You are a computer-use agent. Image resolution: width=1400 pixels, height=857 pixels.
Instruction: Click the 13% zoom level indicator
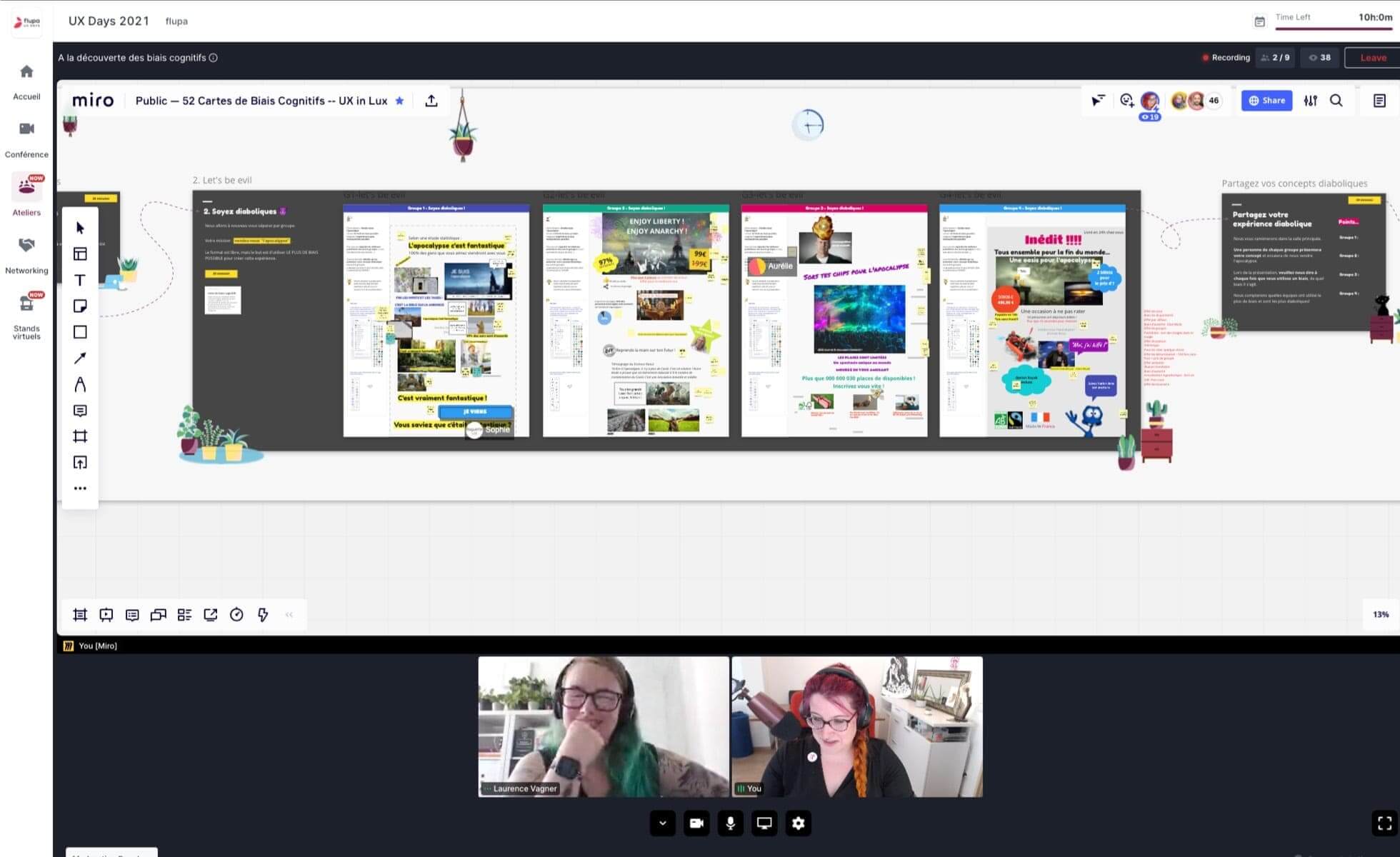coord(1380,614)
